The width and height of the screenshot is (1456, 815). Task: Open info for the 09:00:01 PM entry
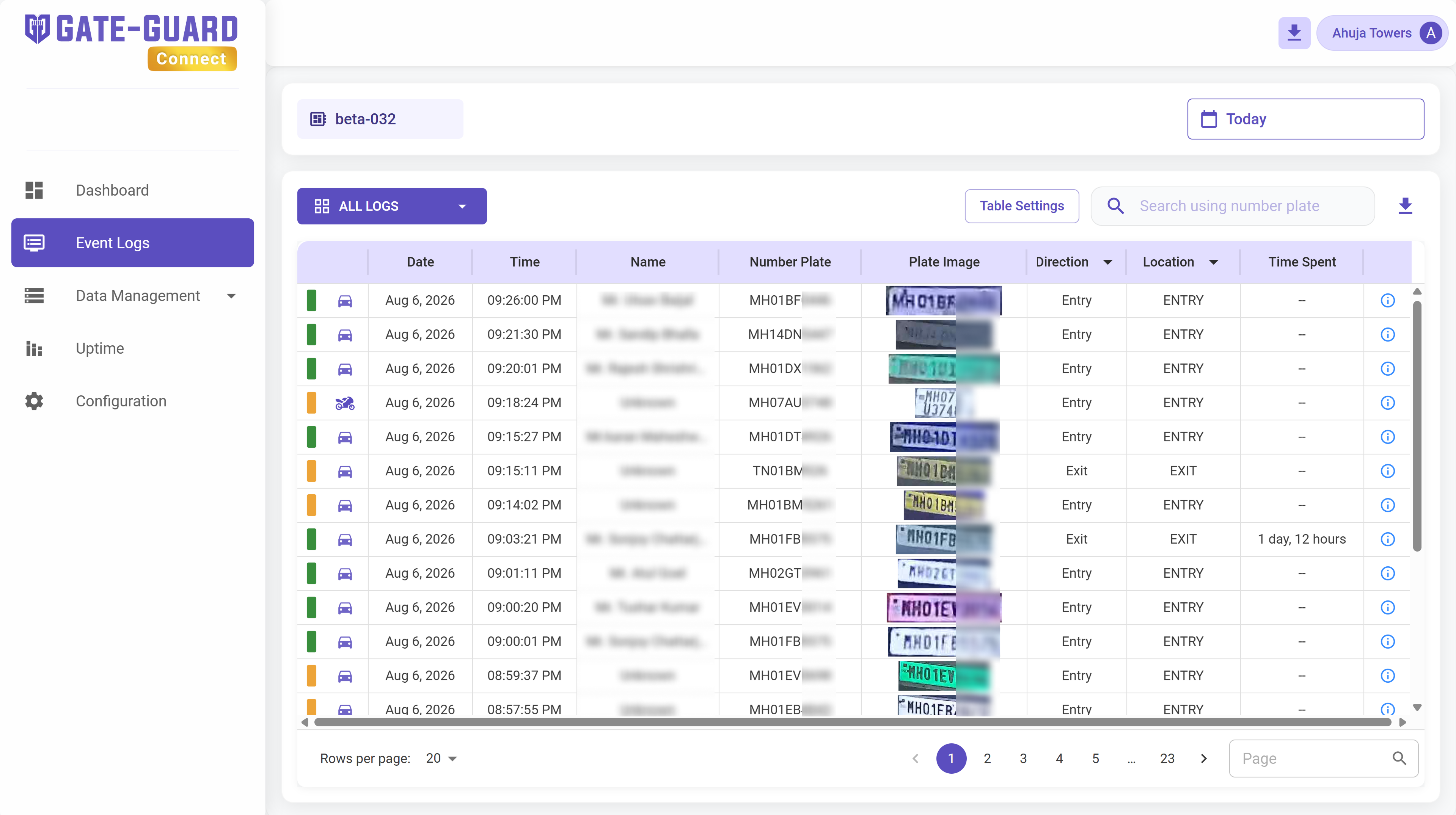[1388, 642]
